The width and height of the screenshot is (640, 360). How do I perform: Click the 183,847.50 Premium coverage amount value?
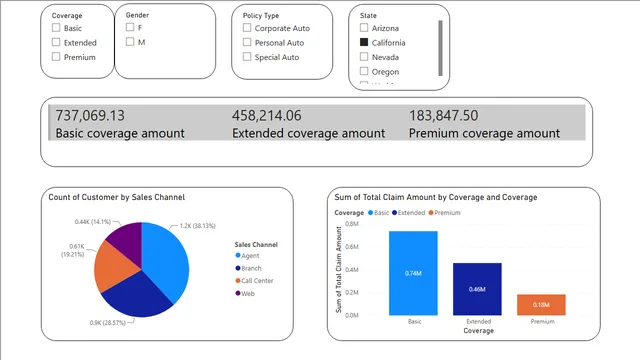click(444, 116)
